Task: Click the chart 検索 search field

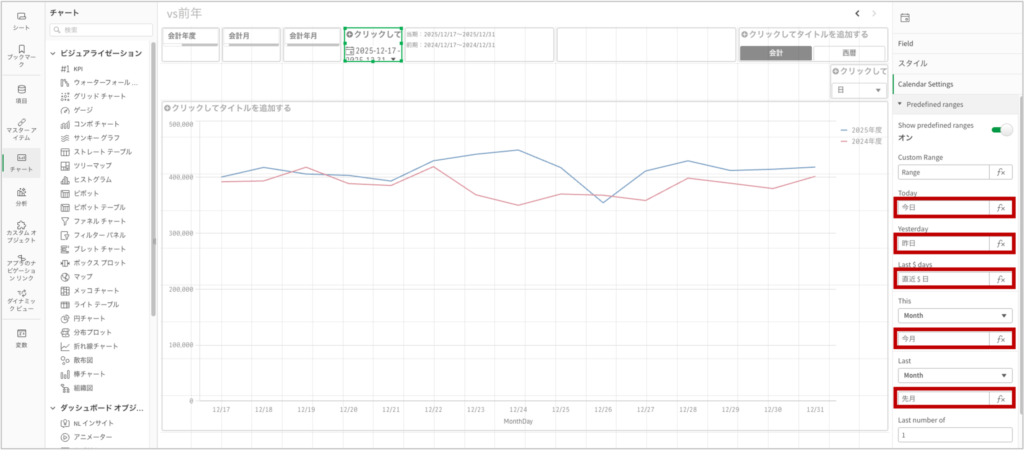Action: 100,31
